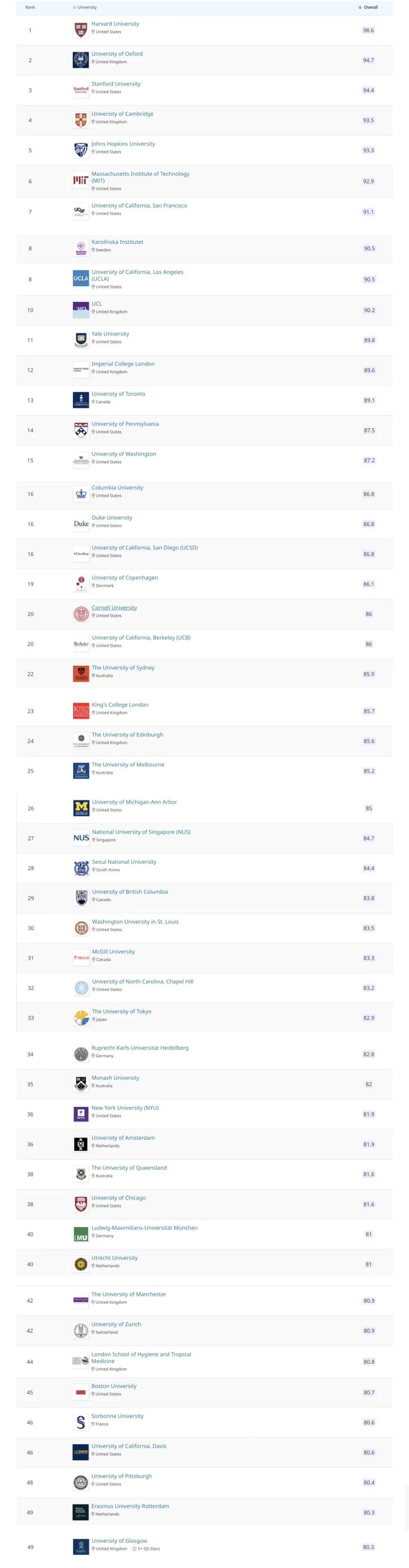Open the Cornell University link
Image resolution: width=409 pixels, height=1568 pixels.
pos(114,608)
